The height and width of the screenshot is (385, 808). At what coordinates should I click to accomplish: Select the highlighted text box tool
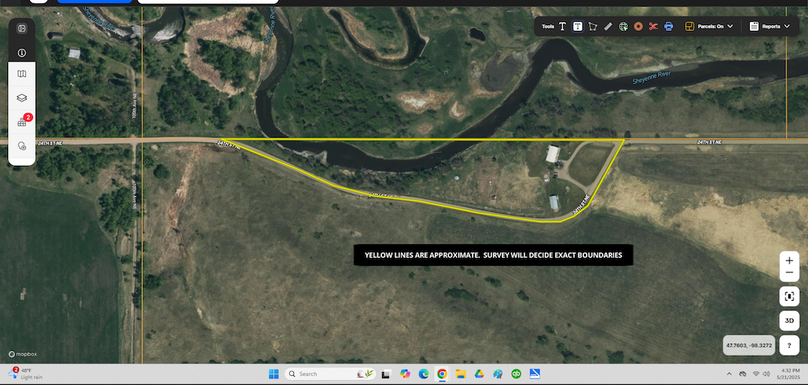tap(578, 26)
